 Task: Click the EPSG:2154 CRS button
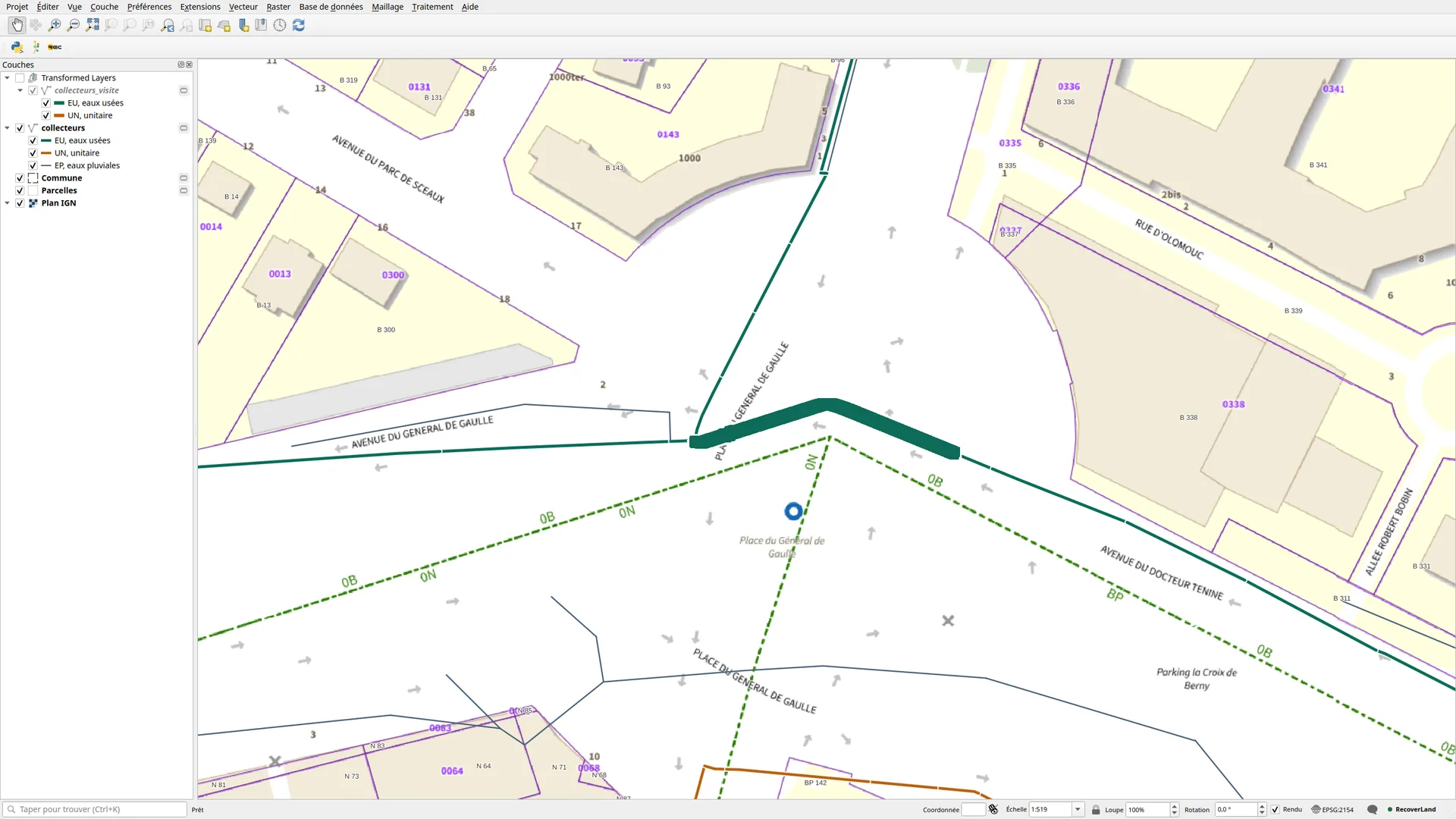[1332, 809]
